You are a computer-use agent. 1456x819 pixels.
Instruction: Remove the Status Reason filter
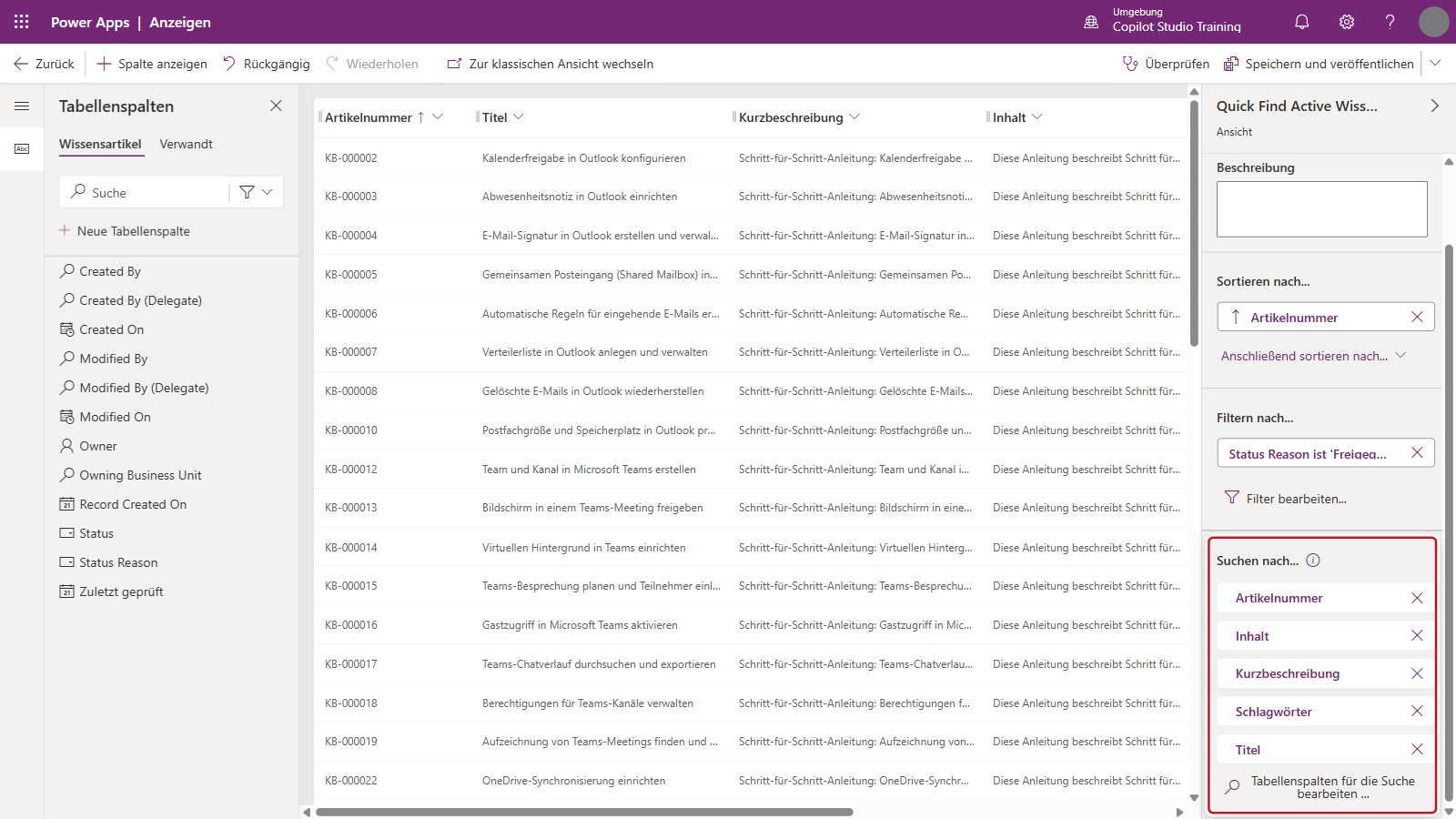coord(1417,452)
